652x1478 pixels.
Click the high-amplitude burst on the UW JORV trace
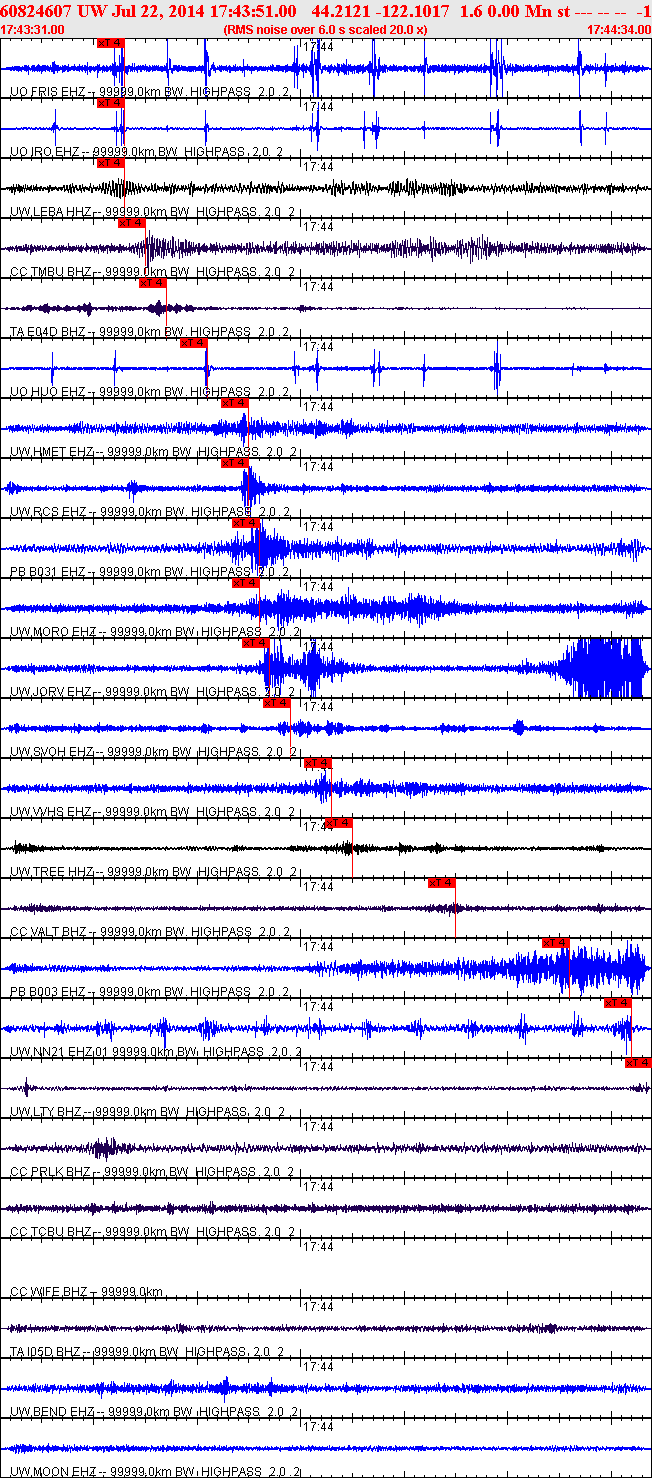coord(604,668)
